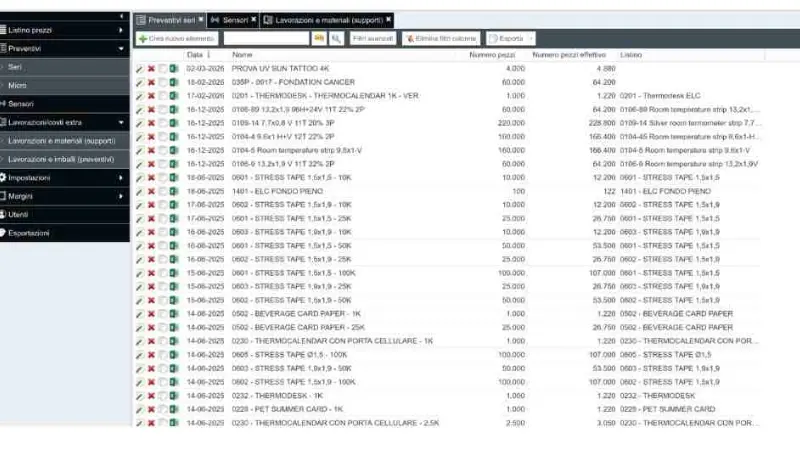Export 0602 - STRESS TAPE 1,5x1,9 - 100K to Excel
Viewport: 800px width, 450px height.
pos(174,382)
